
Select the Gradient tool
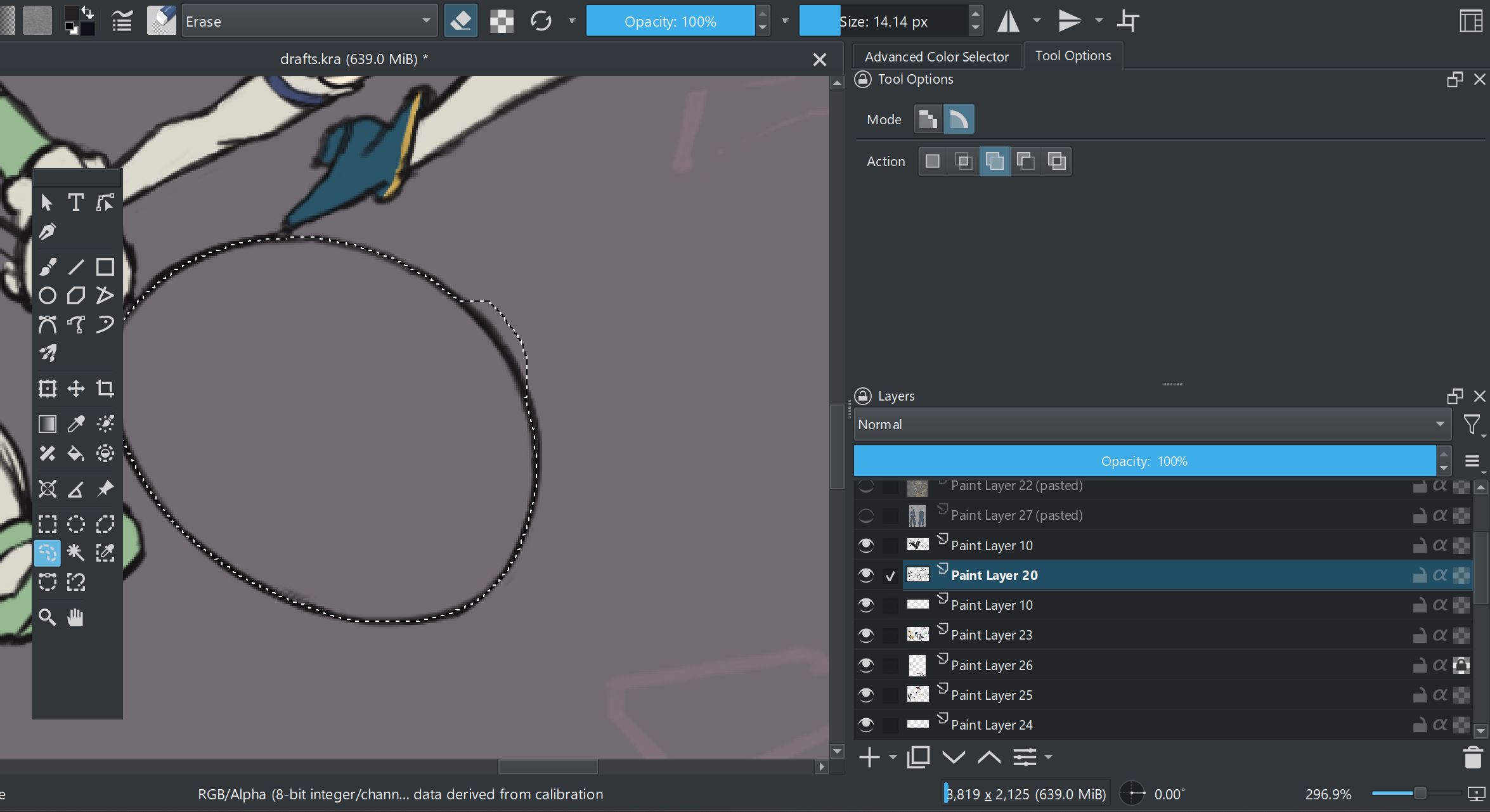(48, 423)
